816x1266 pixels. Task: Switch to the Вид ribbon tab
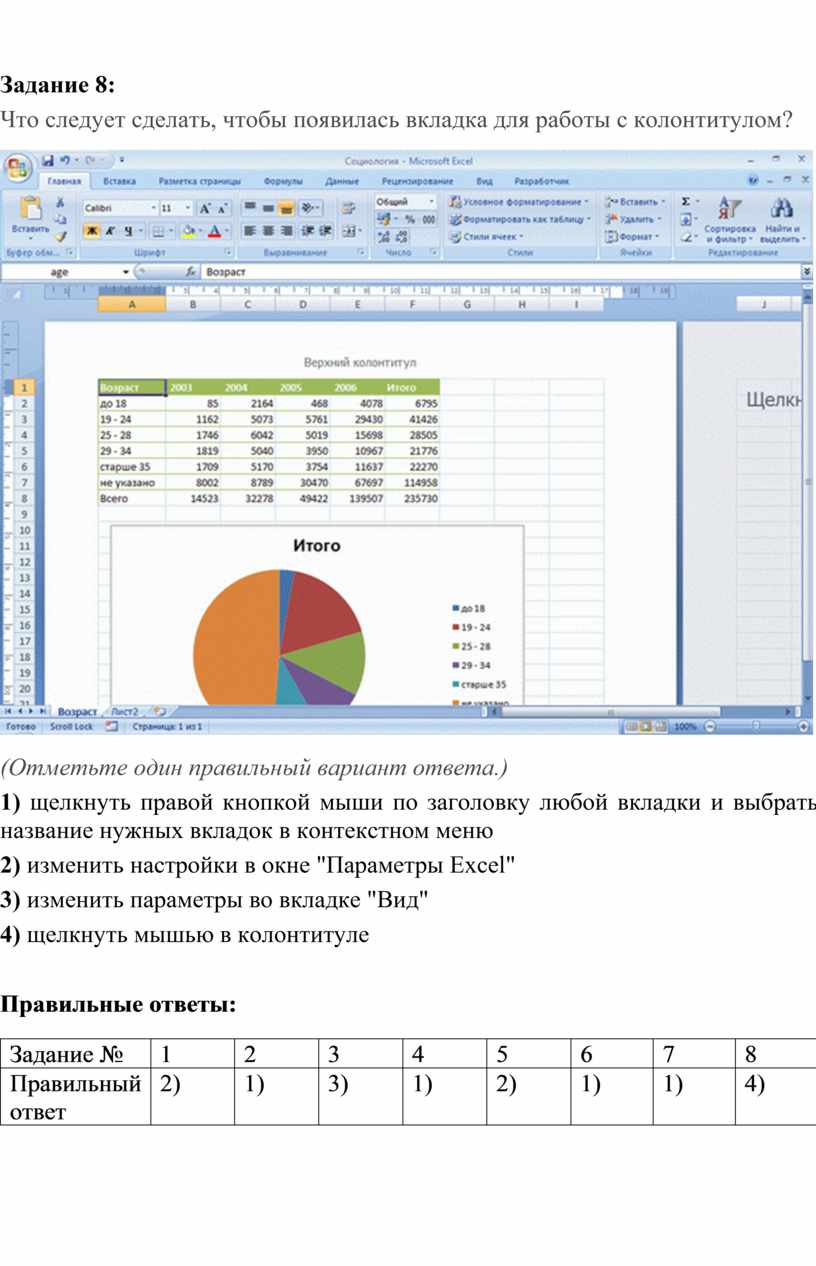coord(484,182)
